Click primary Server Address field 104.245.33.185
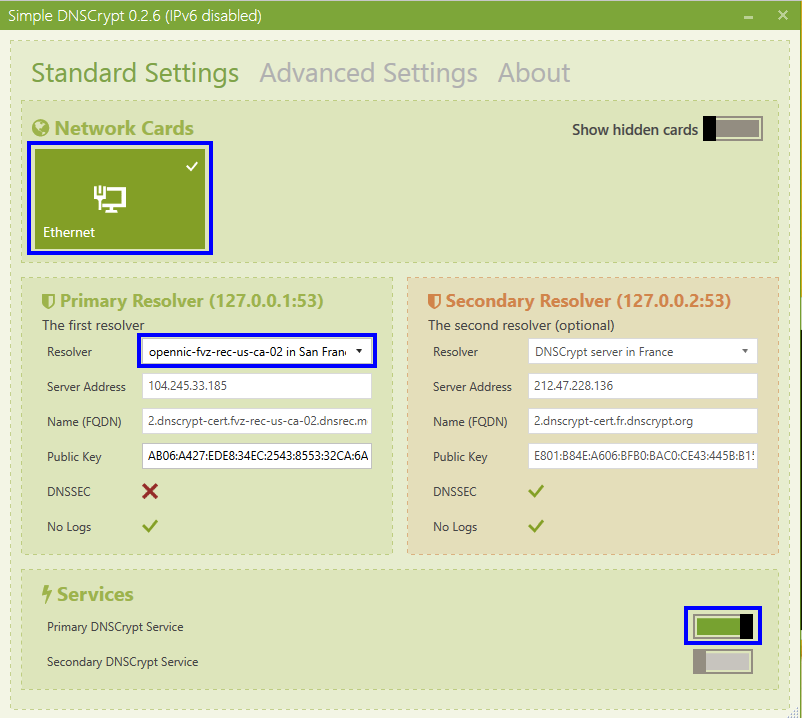The height and width of the screenshot is (718, 802). pos(257,386)
